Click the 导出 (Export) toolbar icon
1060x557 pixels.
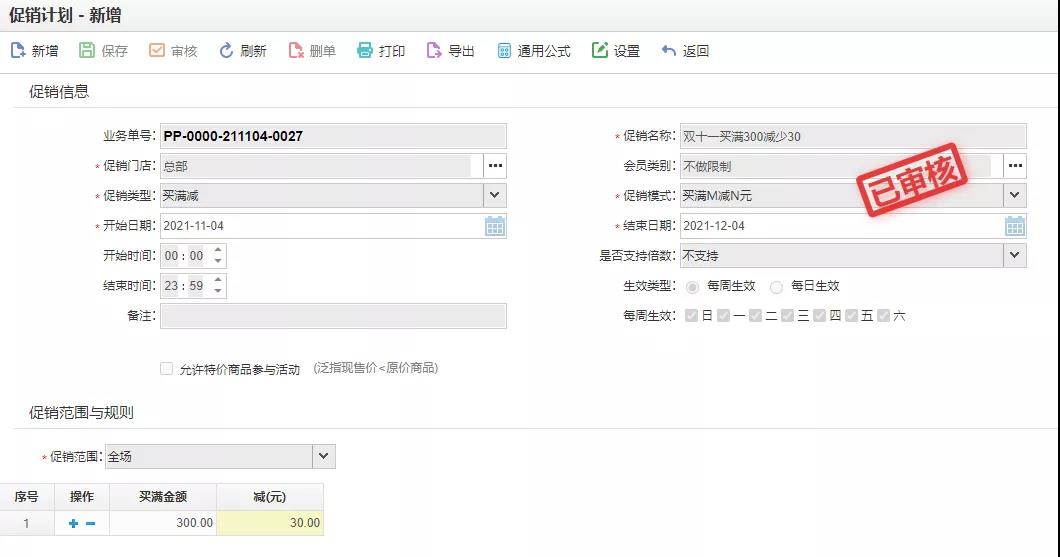pos(434,51)
